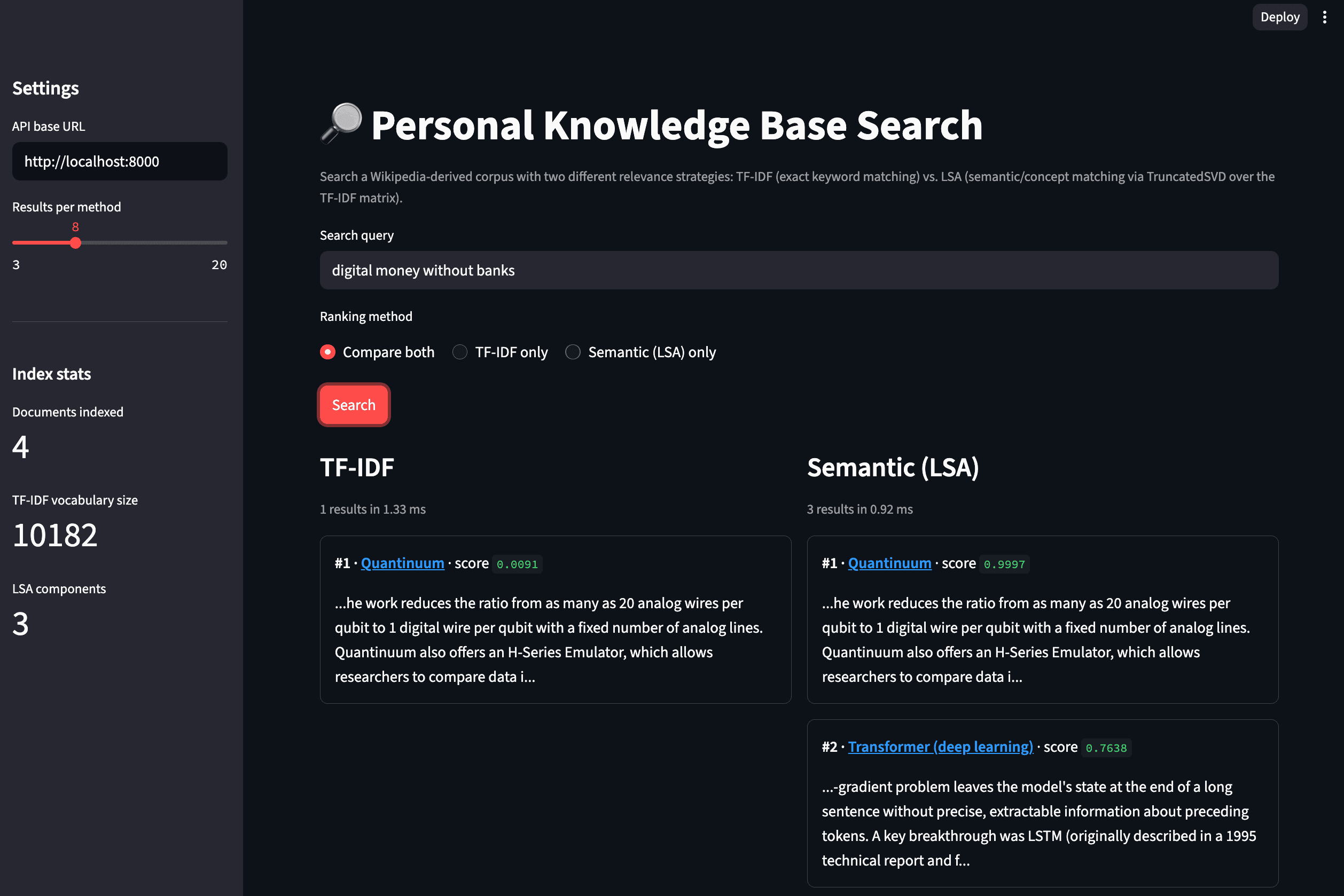Click the Settings sidebar heading
This screenshot has height=896, width=1344.
pos(46,89)
